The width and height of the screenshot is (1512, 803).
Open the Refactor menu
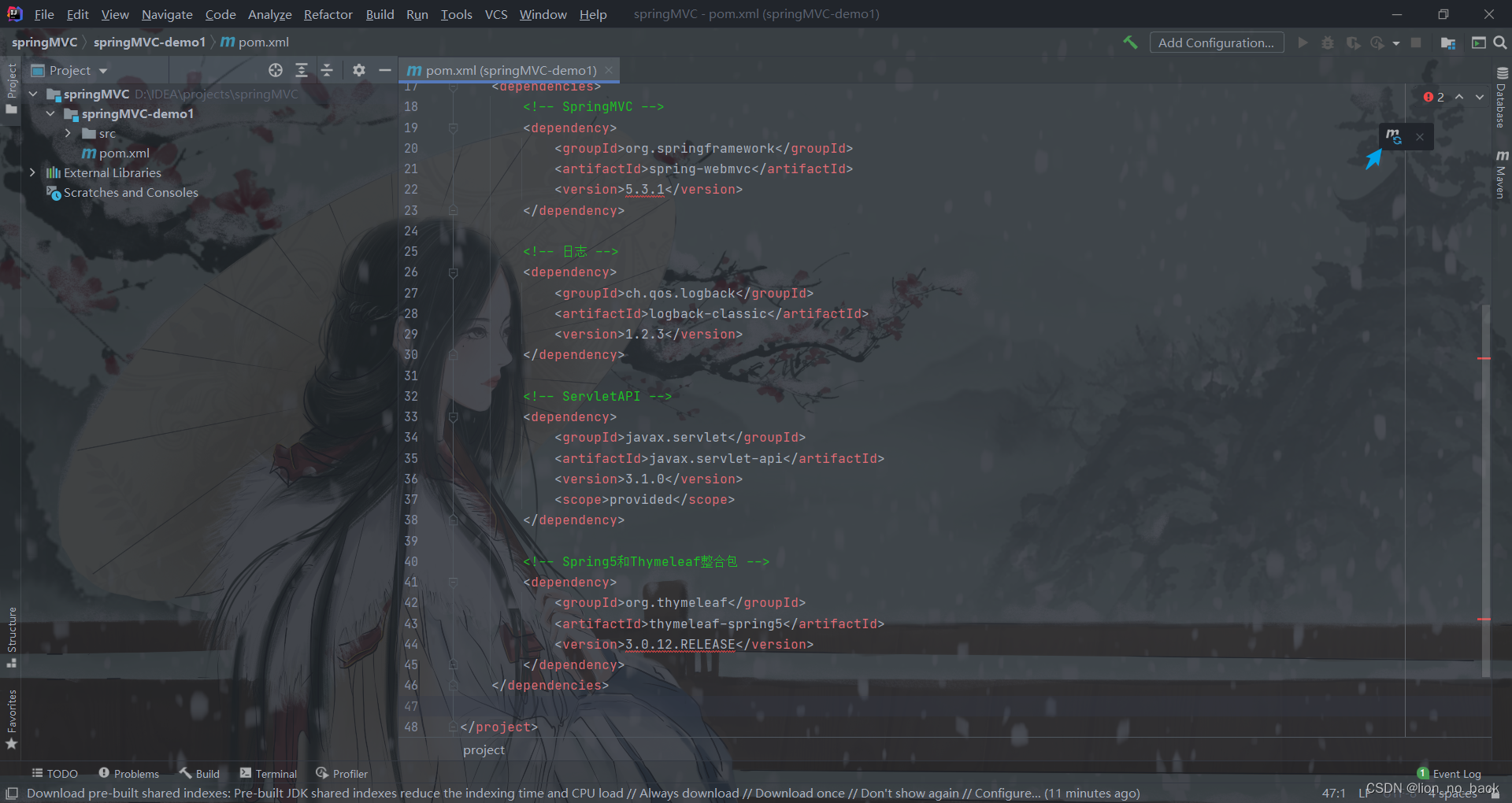tap(328, 14)
